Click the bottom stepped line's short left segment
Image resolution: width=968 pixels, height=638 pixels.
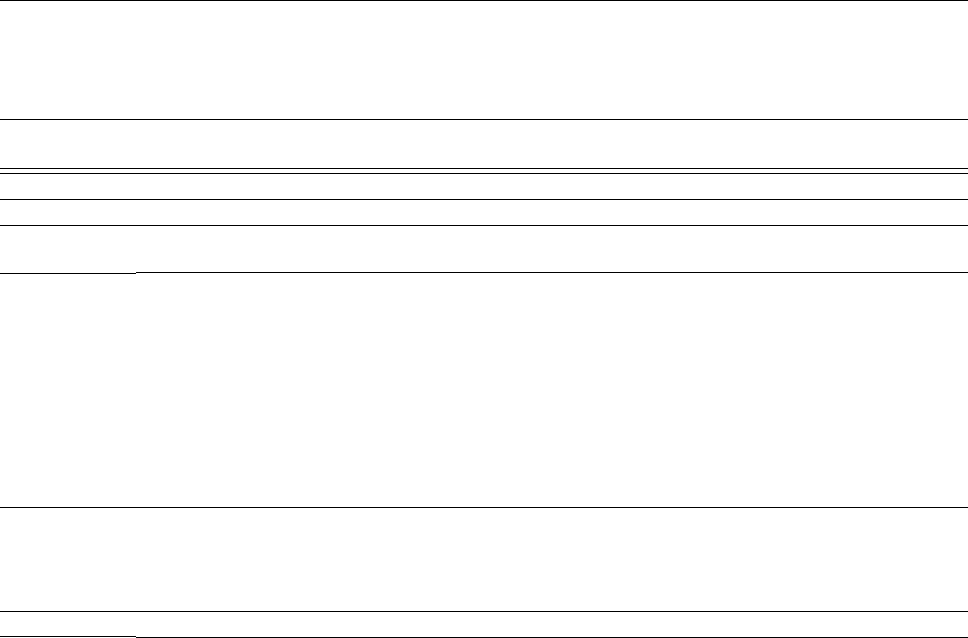(x=68, y=636)
